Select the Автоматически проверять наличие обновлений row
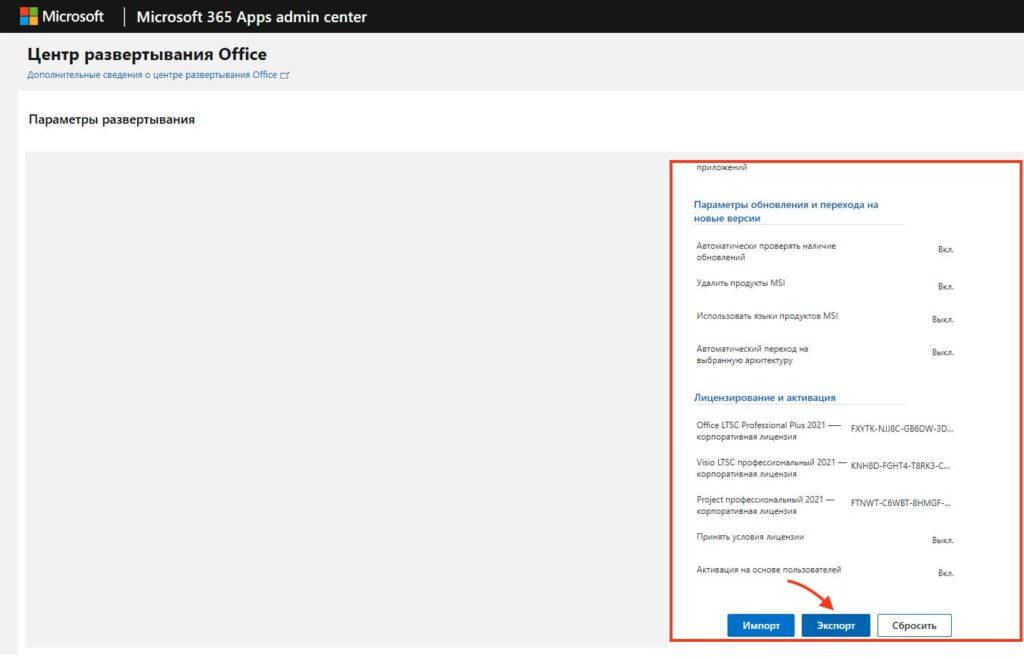The width and height of the screenshot is (1024, 659). (x=824, y=251)
